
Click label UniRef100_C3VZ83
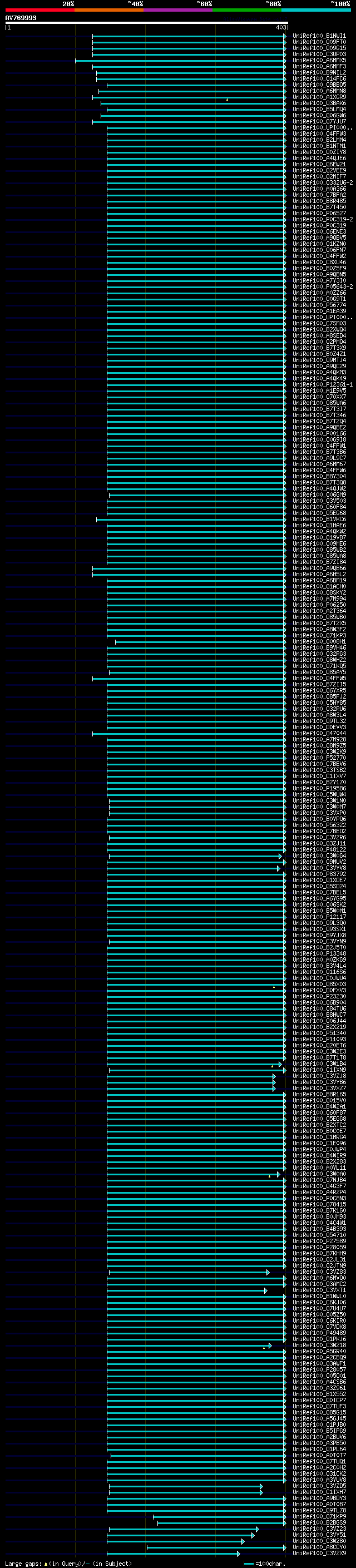319,1272
